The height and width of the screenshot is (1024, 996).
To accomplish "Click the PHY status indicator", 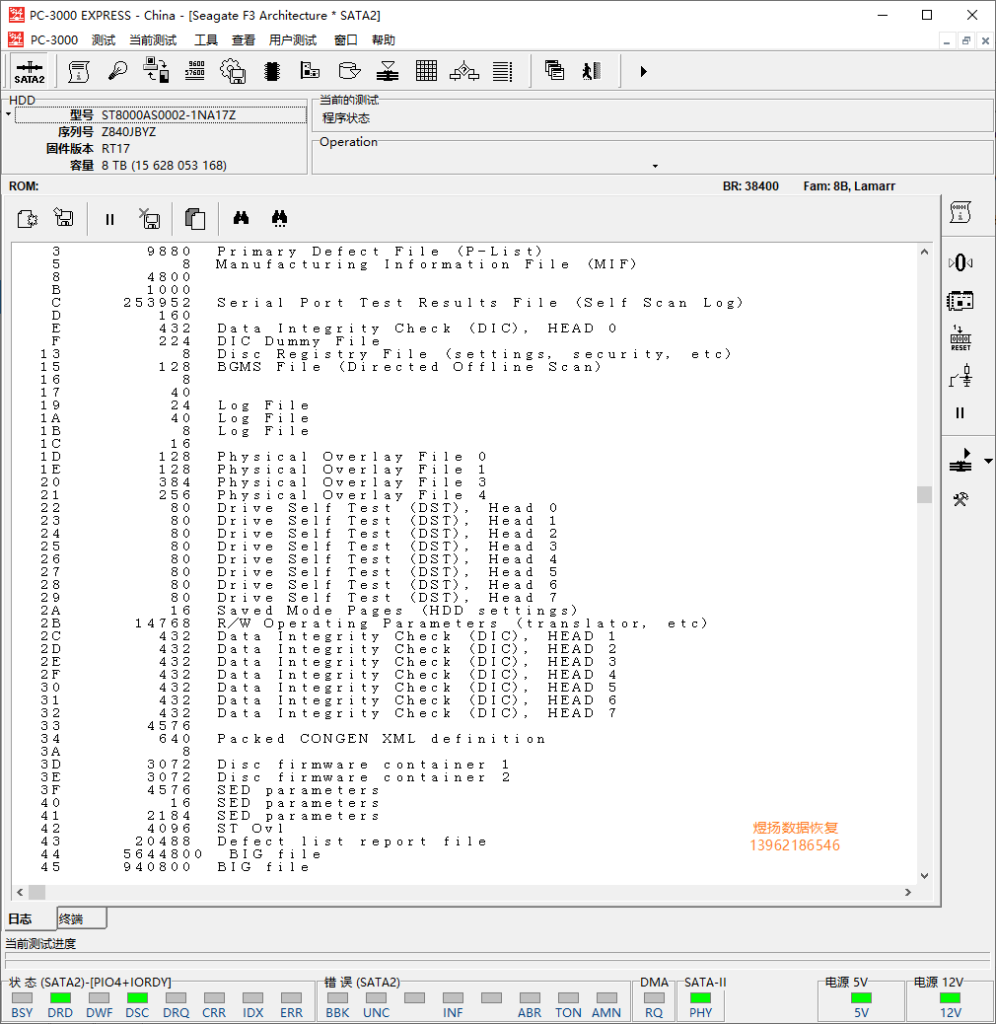I will pos(700,998).
